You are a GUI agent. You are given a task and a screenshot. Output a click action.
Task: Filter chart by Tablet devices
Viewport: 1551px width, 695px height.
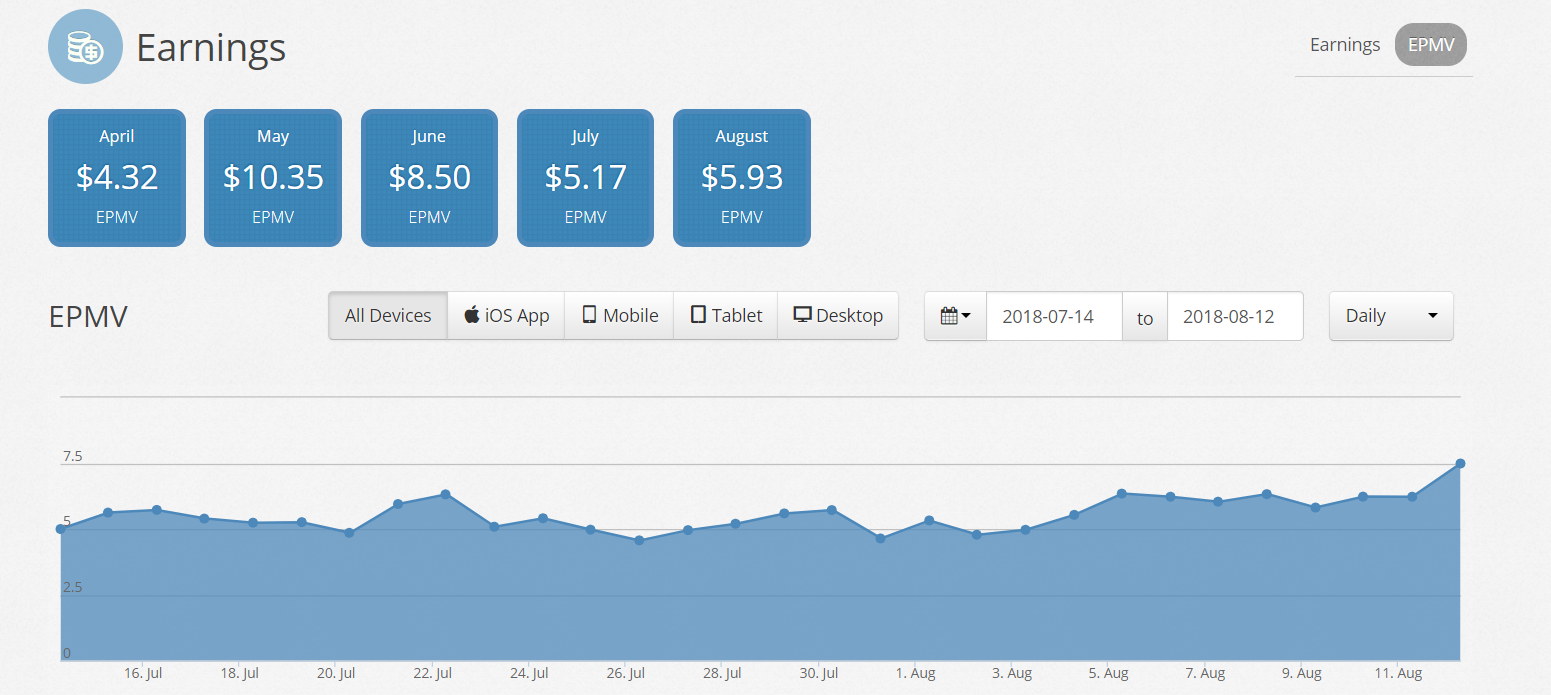point(726,316)
